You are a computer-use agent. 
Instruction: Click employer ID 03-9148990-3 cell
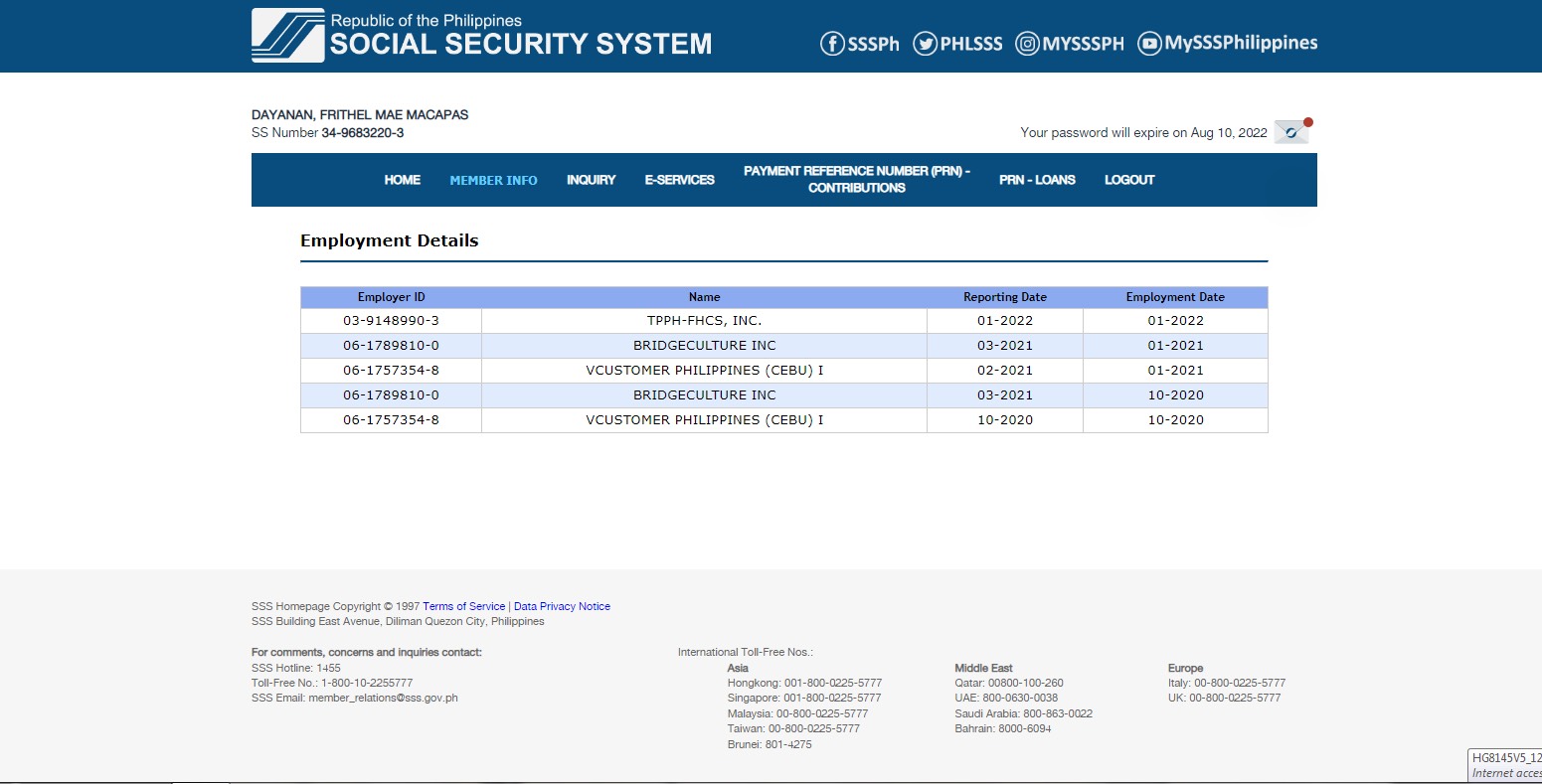pos(391,321)
